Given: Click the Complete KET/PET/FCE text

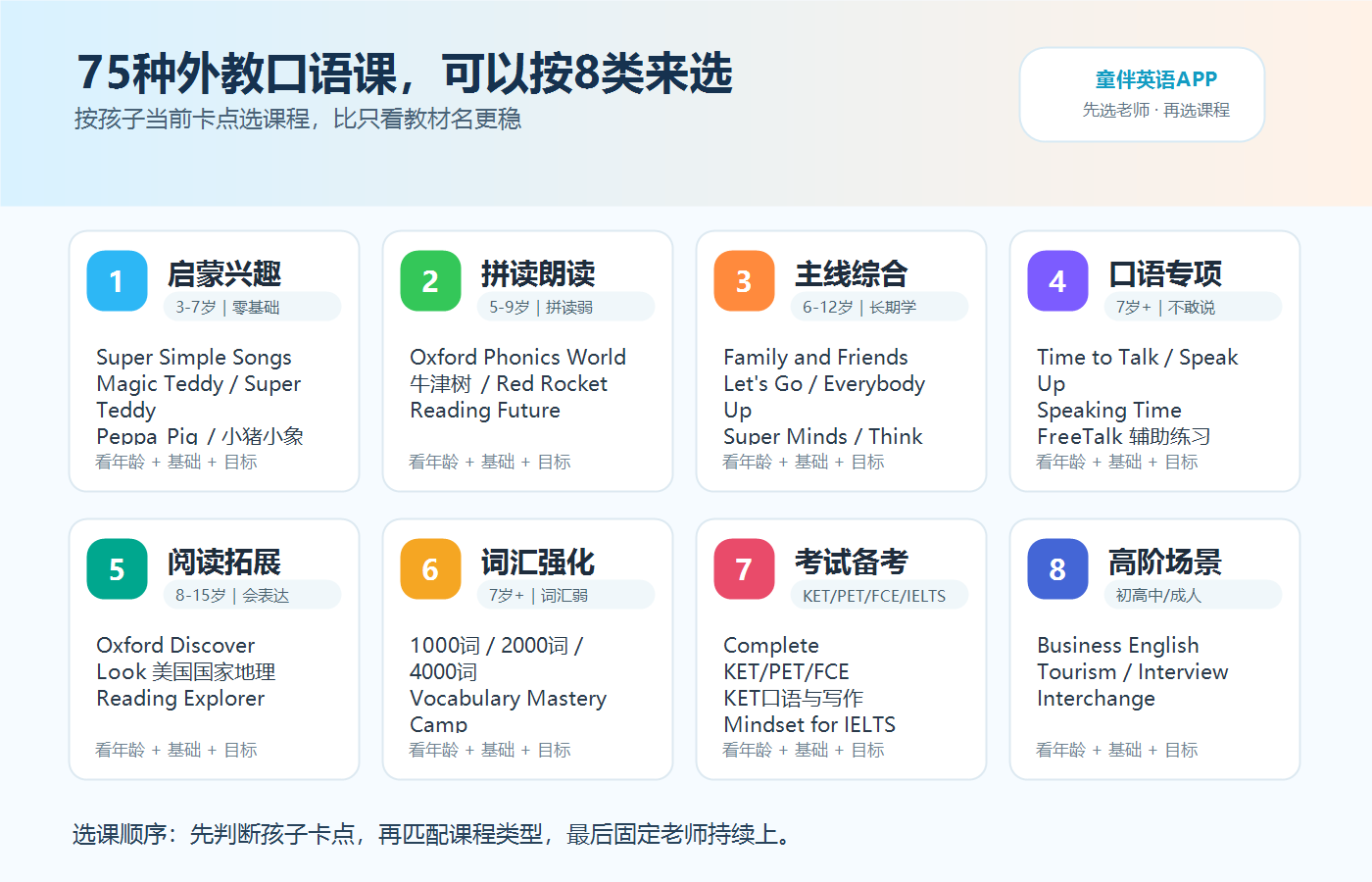Looking at the screenshot, I should 786,659.
